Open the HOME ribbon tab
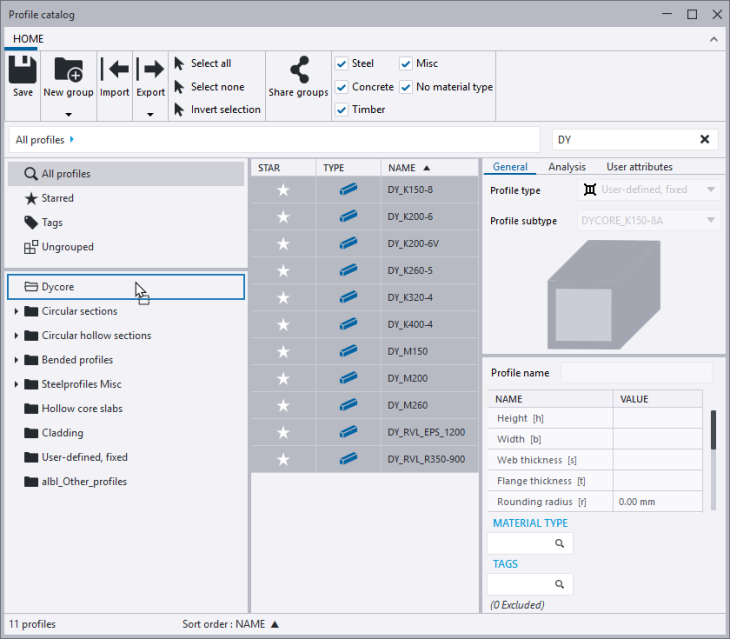The image size is (730, 639). [x=28, y=39]
